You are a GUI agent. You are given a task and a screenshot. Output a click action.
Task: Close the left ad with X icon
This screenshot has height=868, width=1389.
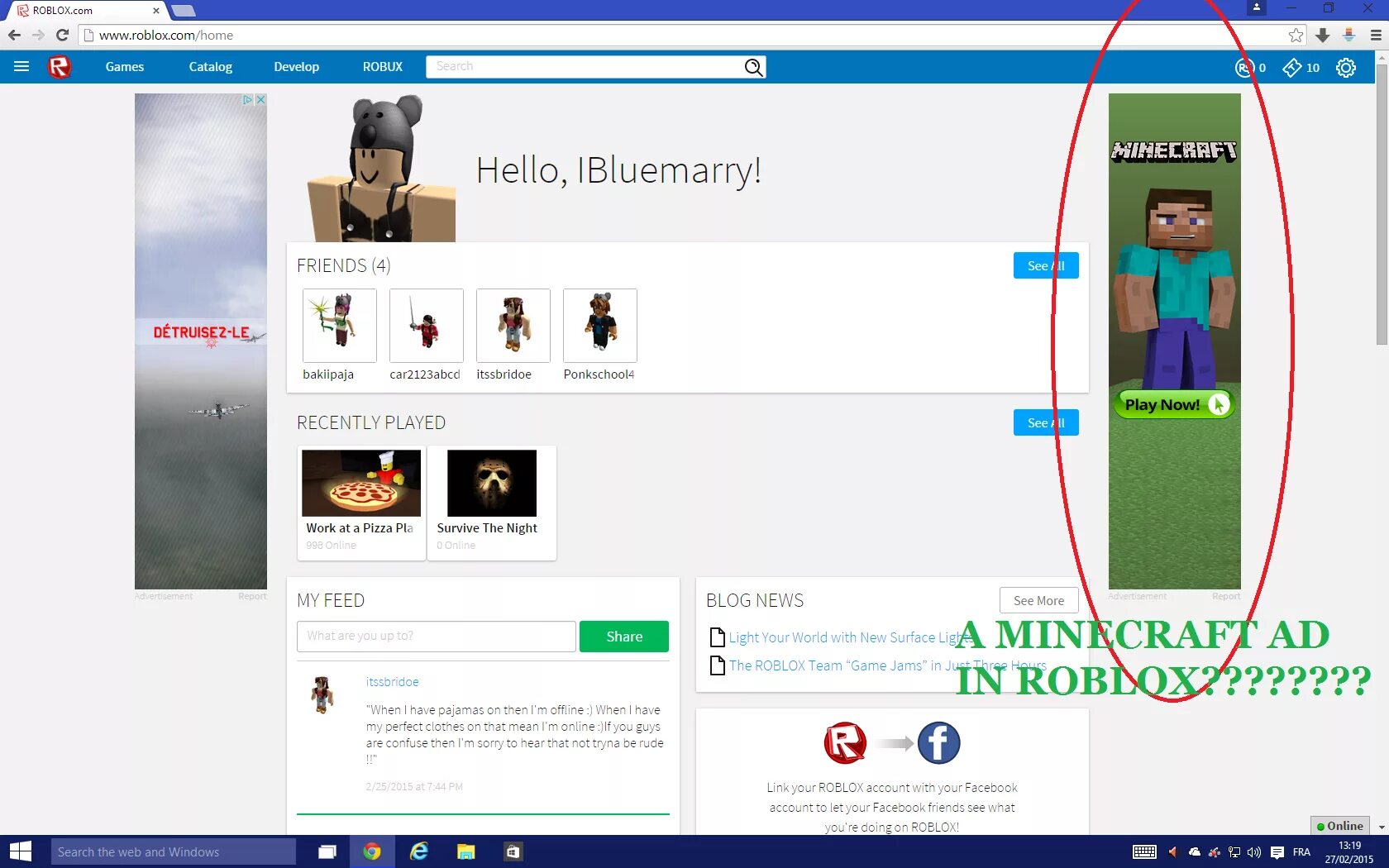(x=260, y=99)
